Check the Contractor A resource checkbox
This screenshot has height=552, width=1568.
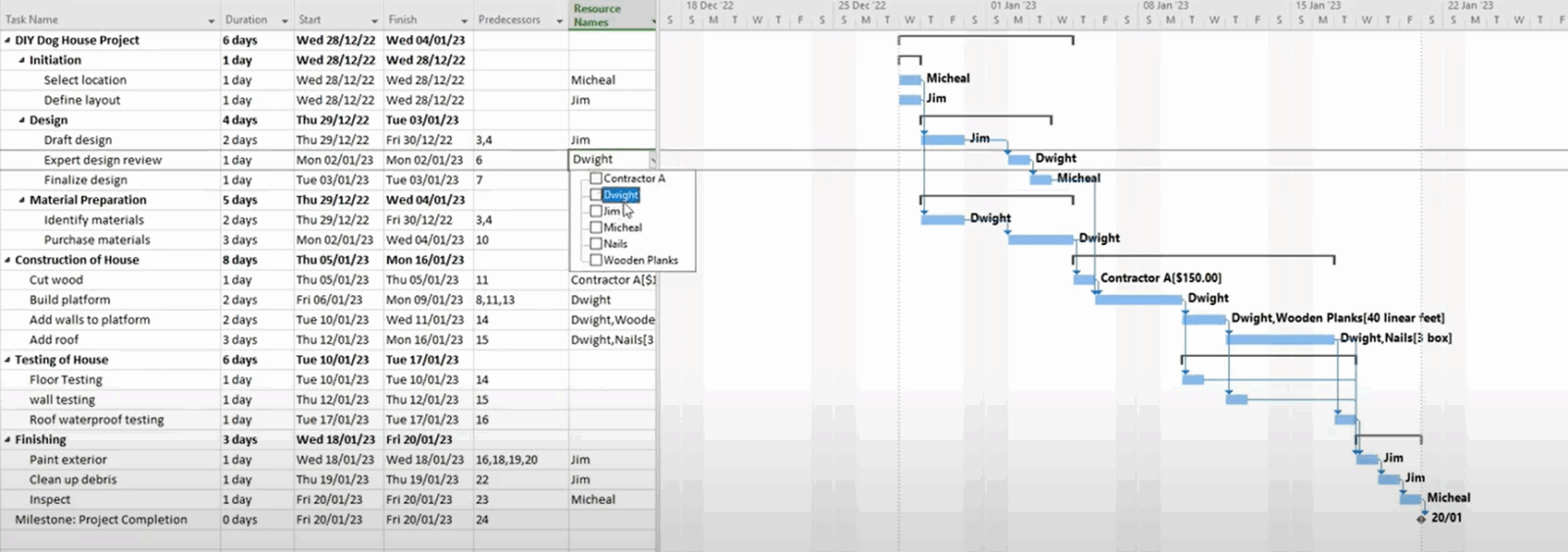pyautogui.click(x=596, y=178)
